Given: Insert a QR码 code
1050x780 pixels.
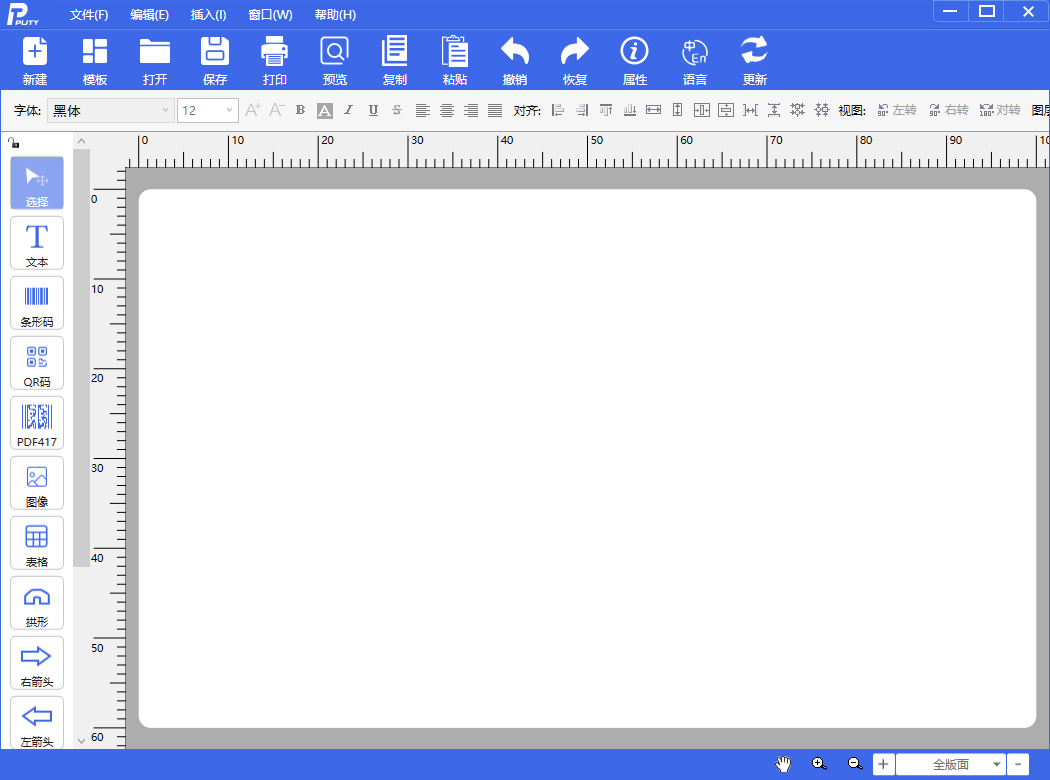Looking at the screenshot, I should [x=37, y=363].
